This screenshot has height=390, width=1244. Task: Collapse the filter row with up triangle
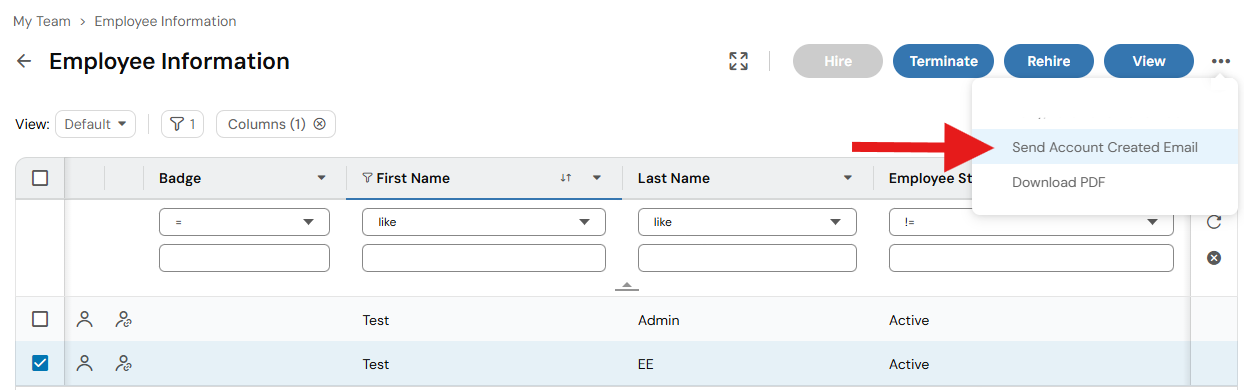point(627,286)
